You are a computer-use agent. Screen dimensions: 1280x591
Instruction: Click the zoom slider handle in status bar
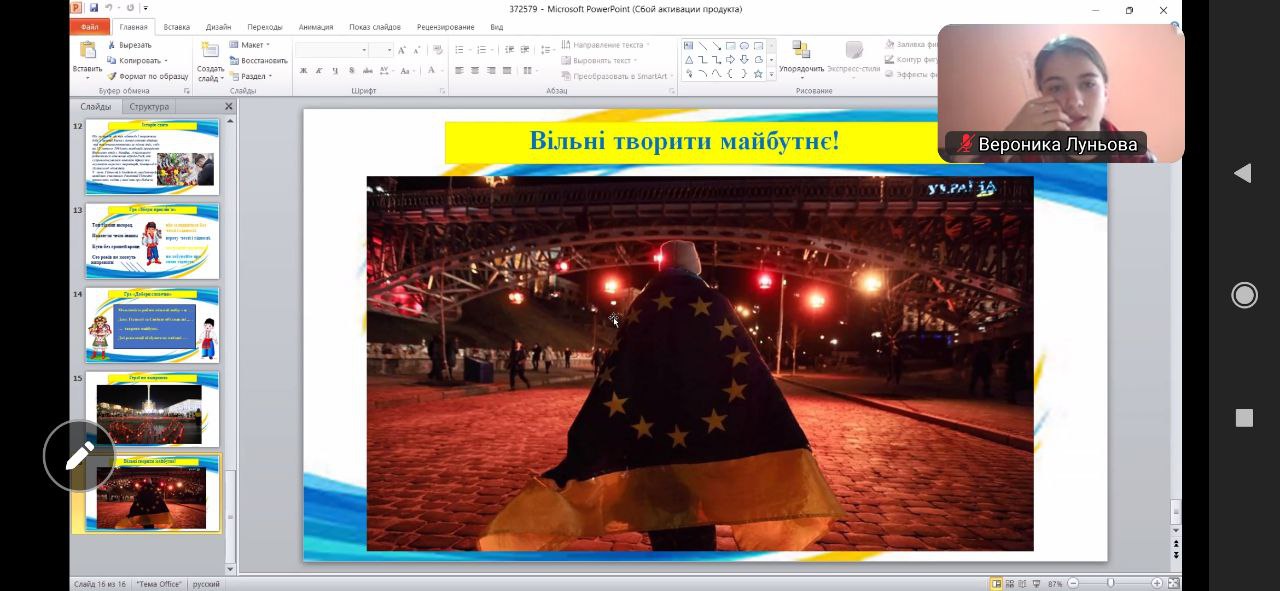point(1110,583)
